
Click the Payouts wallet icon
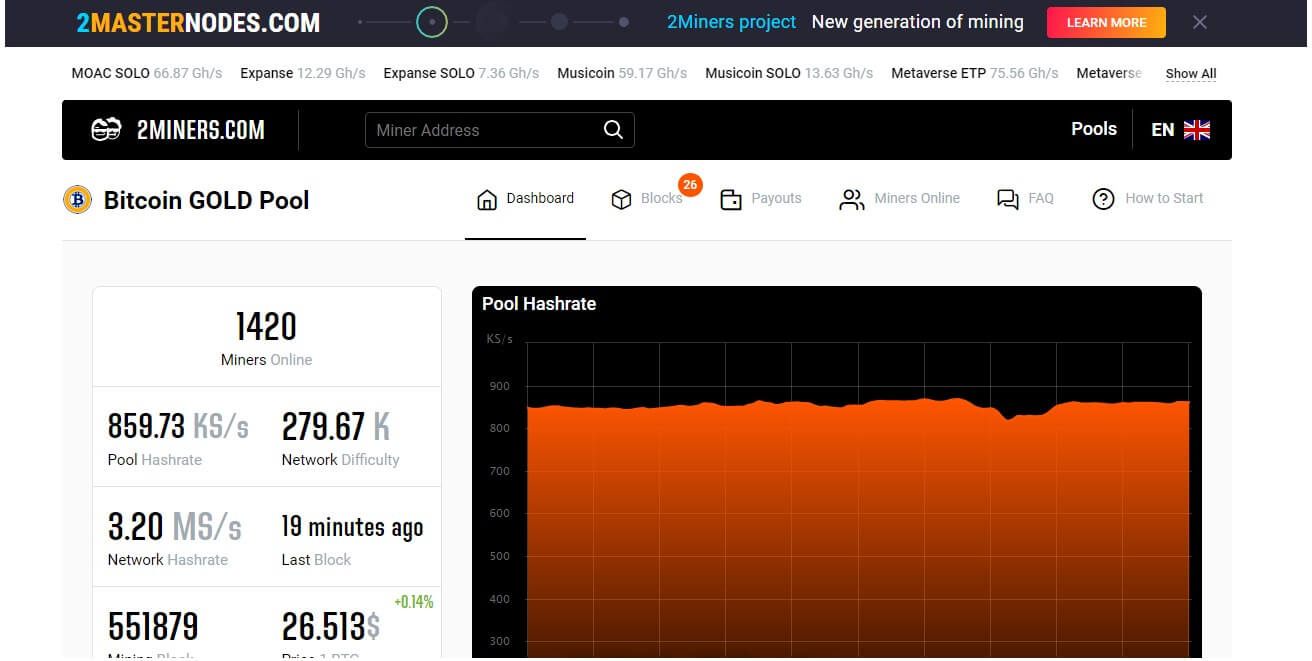coord(731,200)
